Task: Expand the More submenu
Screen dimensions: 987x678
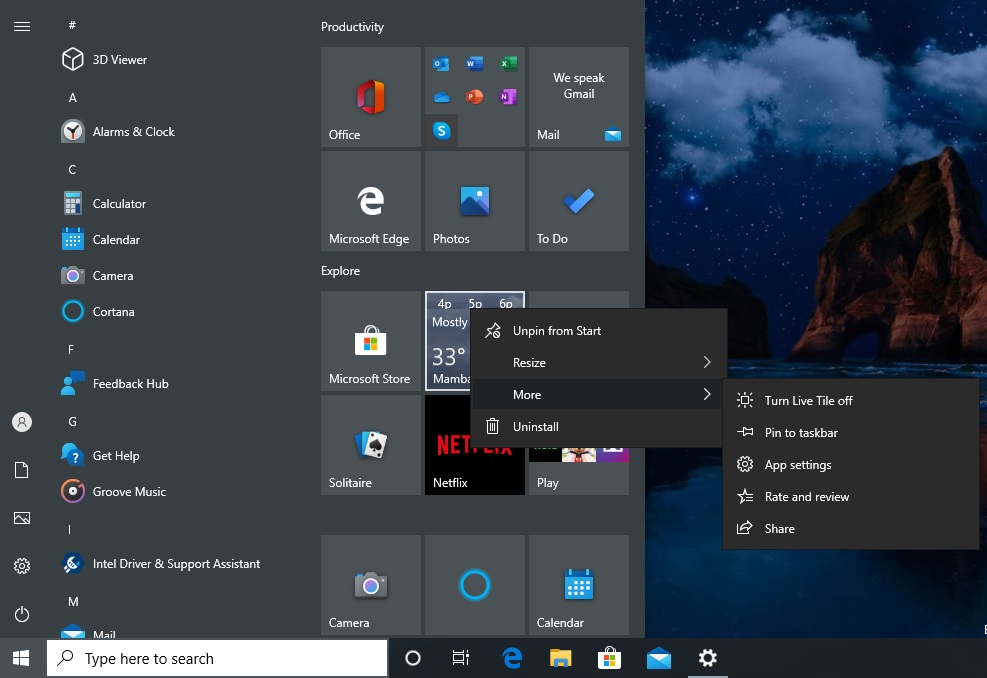Action: tap(527, 394)
